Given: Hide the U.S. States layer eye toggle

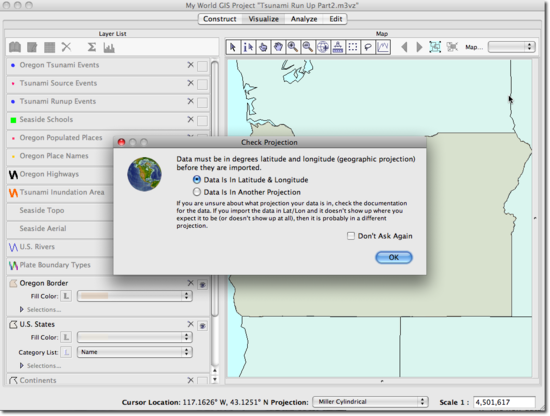Looking at the screenshot, I should click(x=202, y=326).
